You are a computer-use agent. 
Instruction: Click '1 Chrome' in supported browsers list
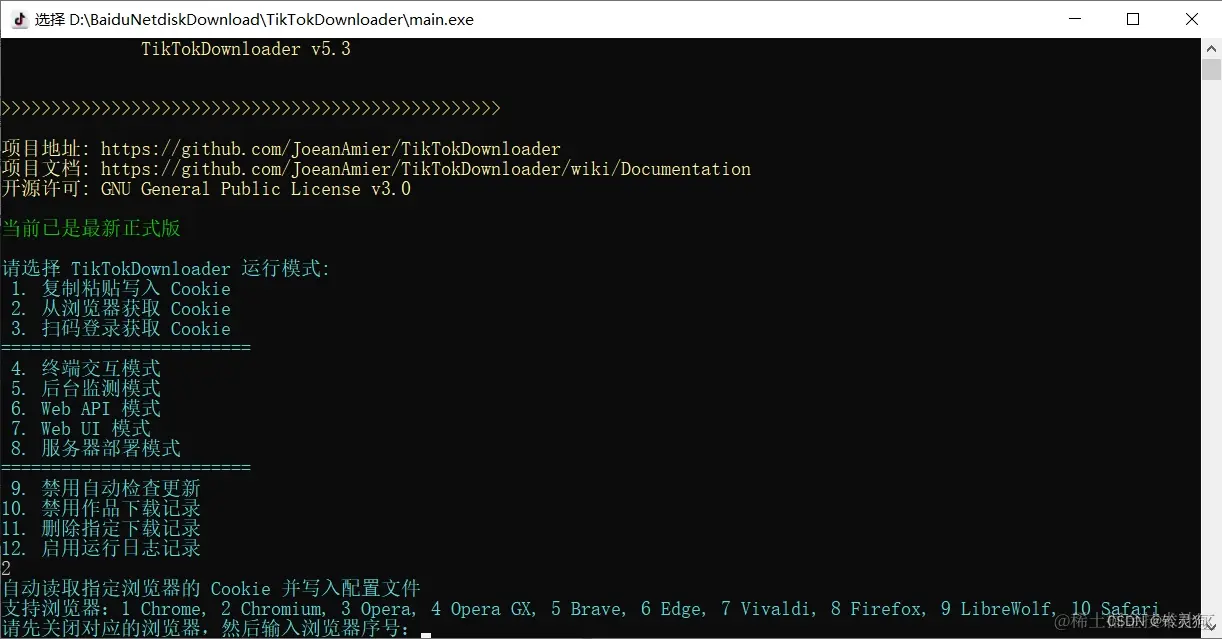pyautogui.click(x=161, y=609)
